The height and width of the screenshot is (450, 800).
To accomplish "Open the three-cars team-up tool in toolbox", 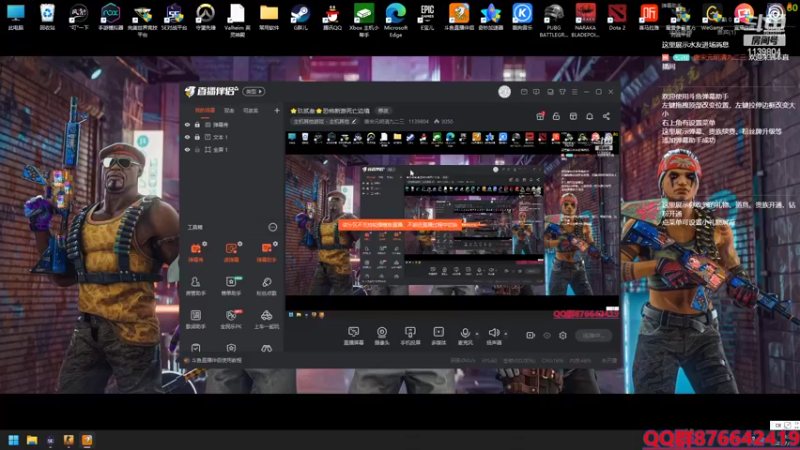I will point(266,319).
